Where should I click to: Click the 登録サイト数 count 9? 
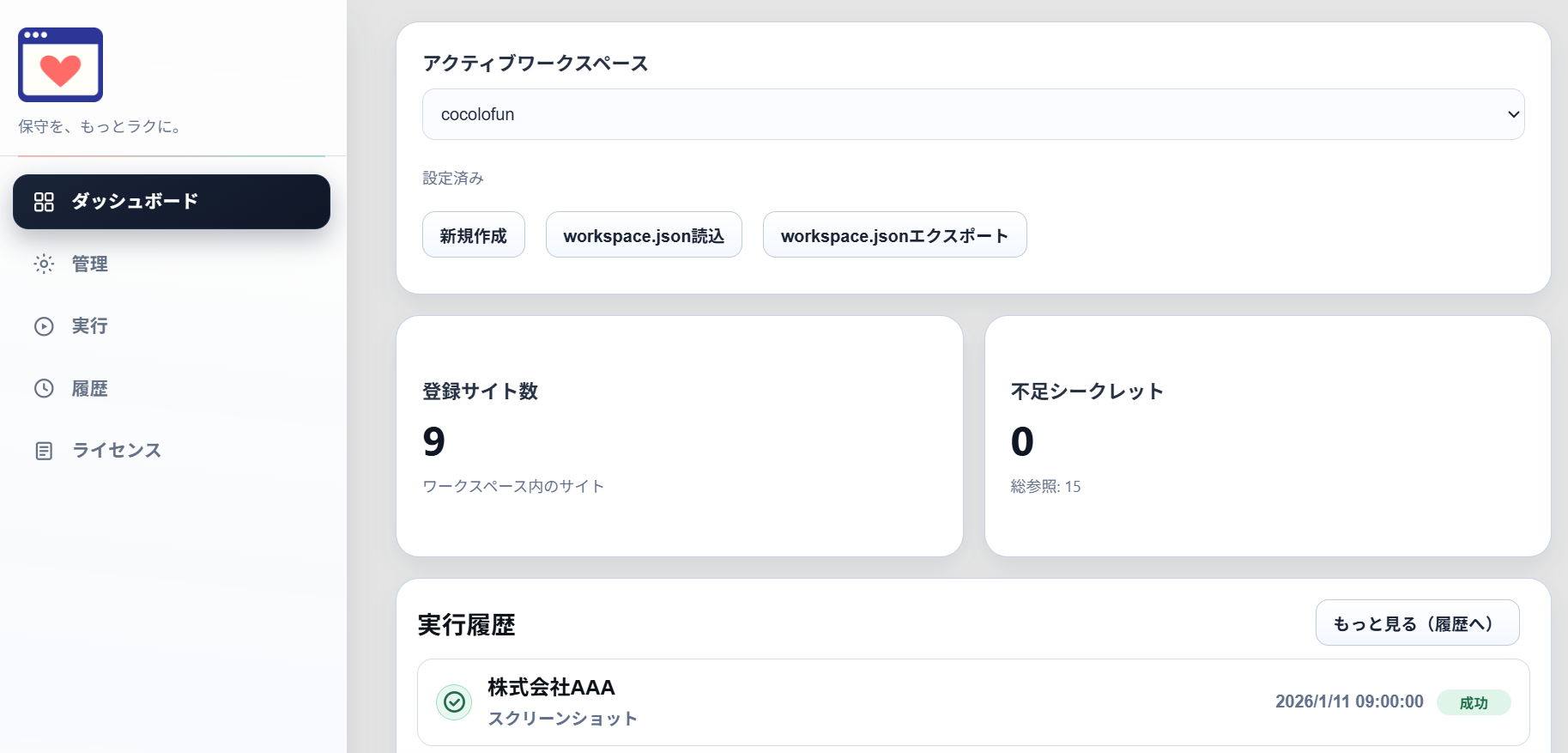coord(434,441)
